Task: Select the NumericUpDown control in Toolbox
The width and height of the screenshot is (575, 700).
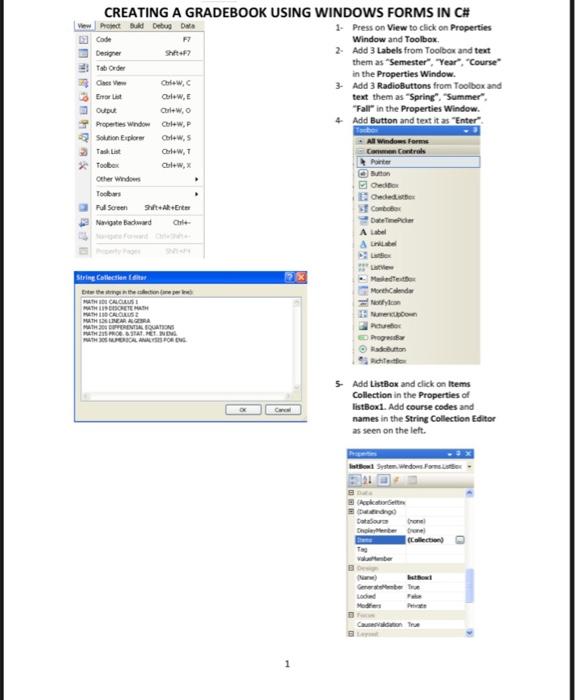Action: click(x=418, y=314)
